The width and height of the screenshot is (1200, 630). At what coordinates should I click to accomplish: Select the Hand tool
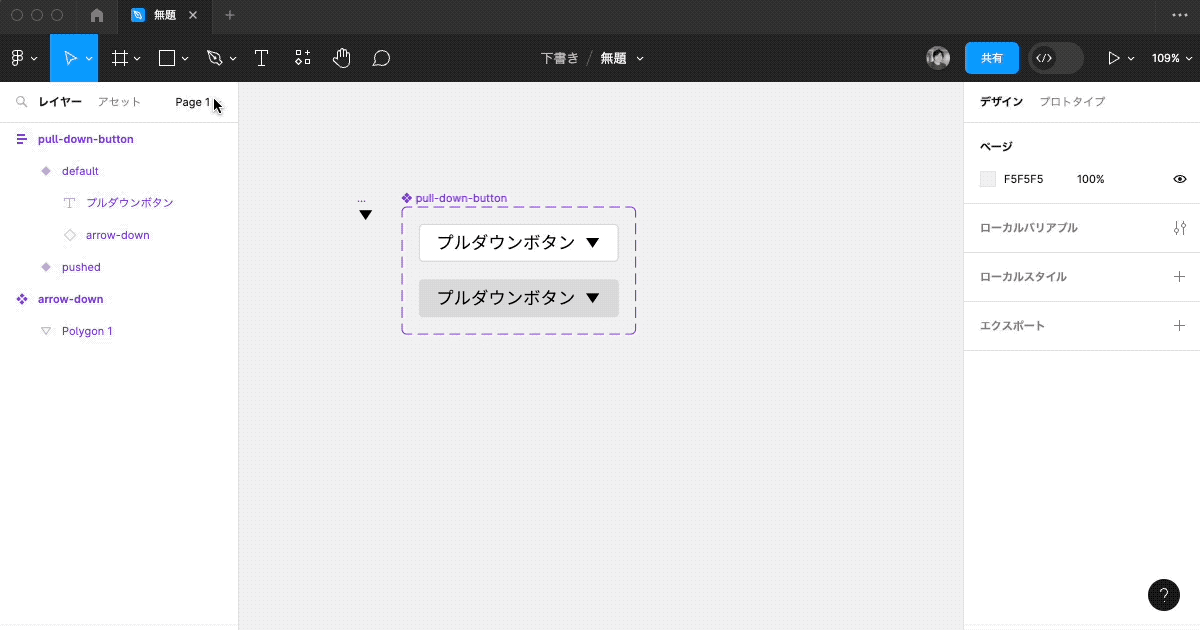341,57
